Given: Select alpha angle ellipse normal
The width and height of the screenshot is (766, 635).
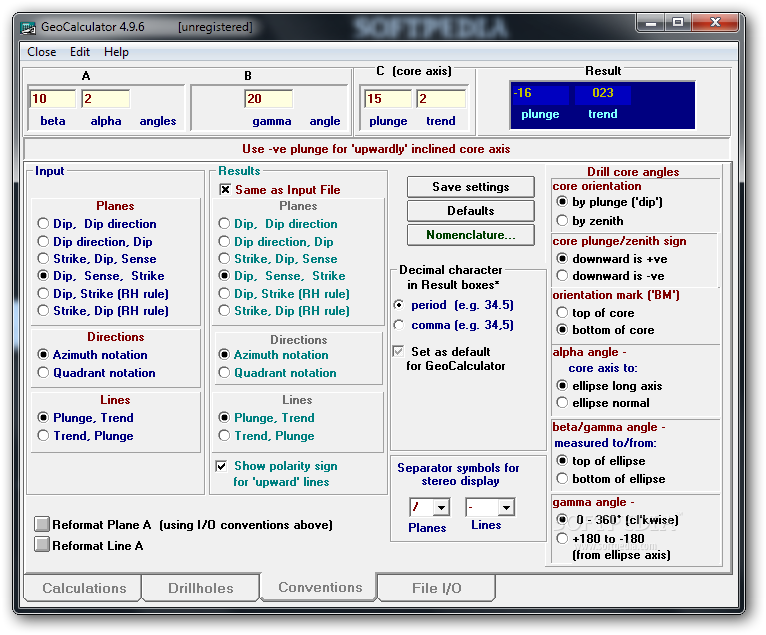Looking at the screenshot, I should click(562, 403).
